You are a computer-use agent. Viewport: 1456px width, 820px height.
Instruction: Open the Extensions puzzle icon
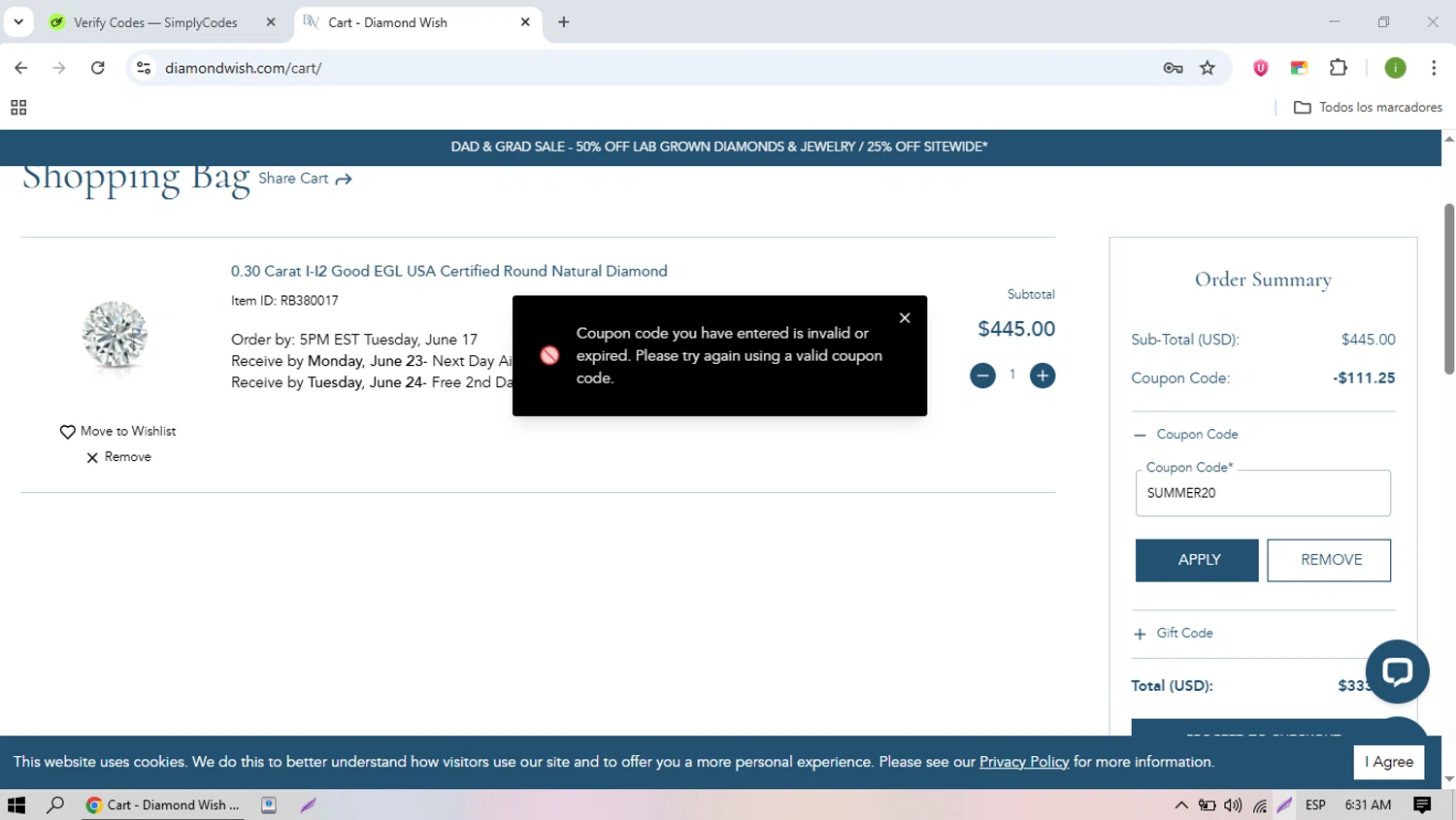click(1339, 68)
